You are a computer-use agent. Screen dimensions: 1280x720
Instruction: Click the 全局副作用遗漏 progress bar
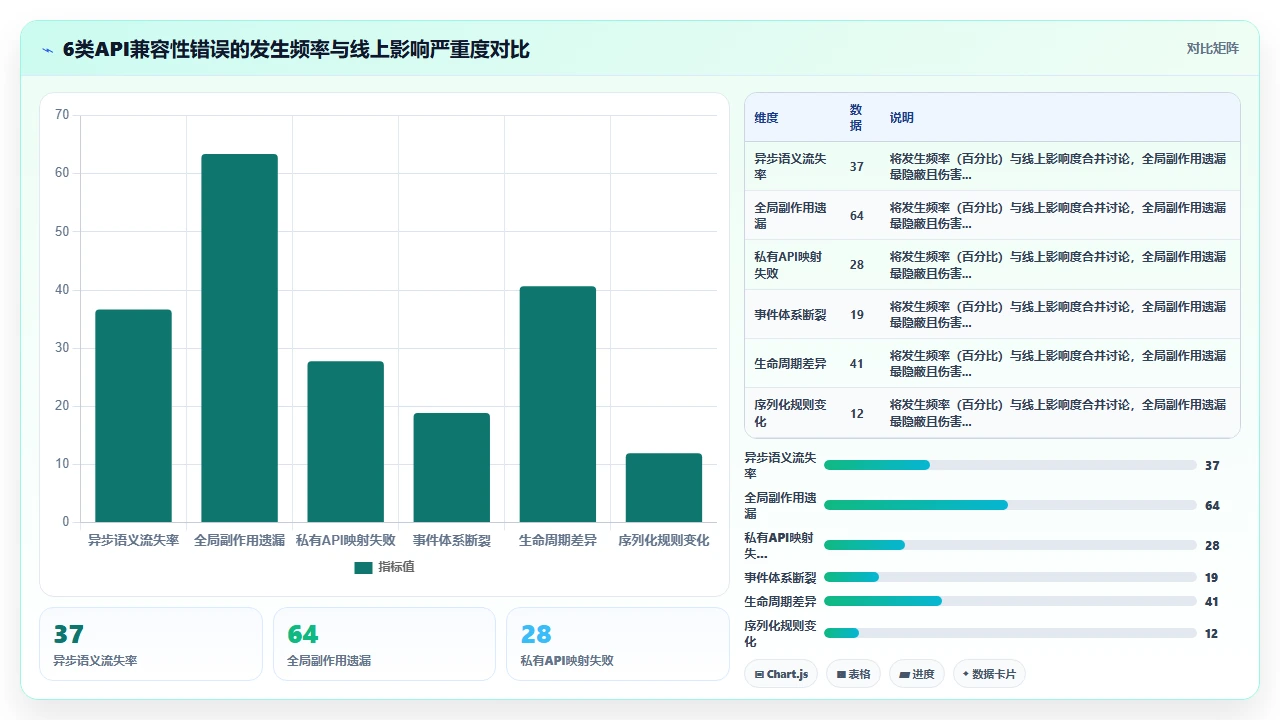pos(1010,505)
